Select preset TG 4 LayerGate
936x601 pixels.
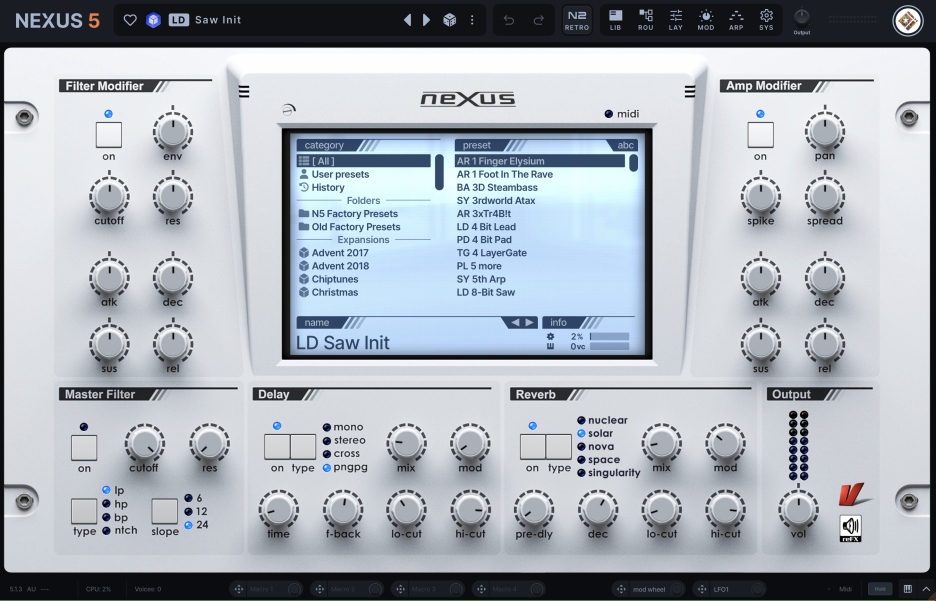click(x=540, y=253)
